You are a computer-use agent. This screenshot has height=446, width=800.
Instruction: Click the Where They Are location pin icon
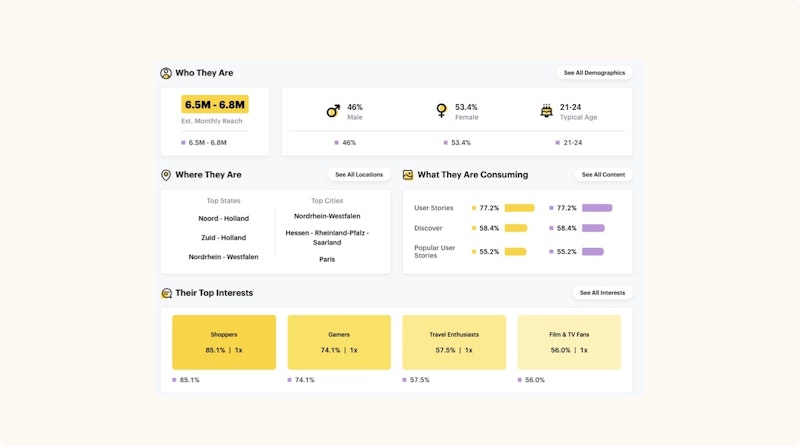(x=166, y=175)
